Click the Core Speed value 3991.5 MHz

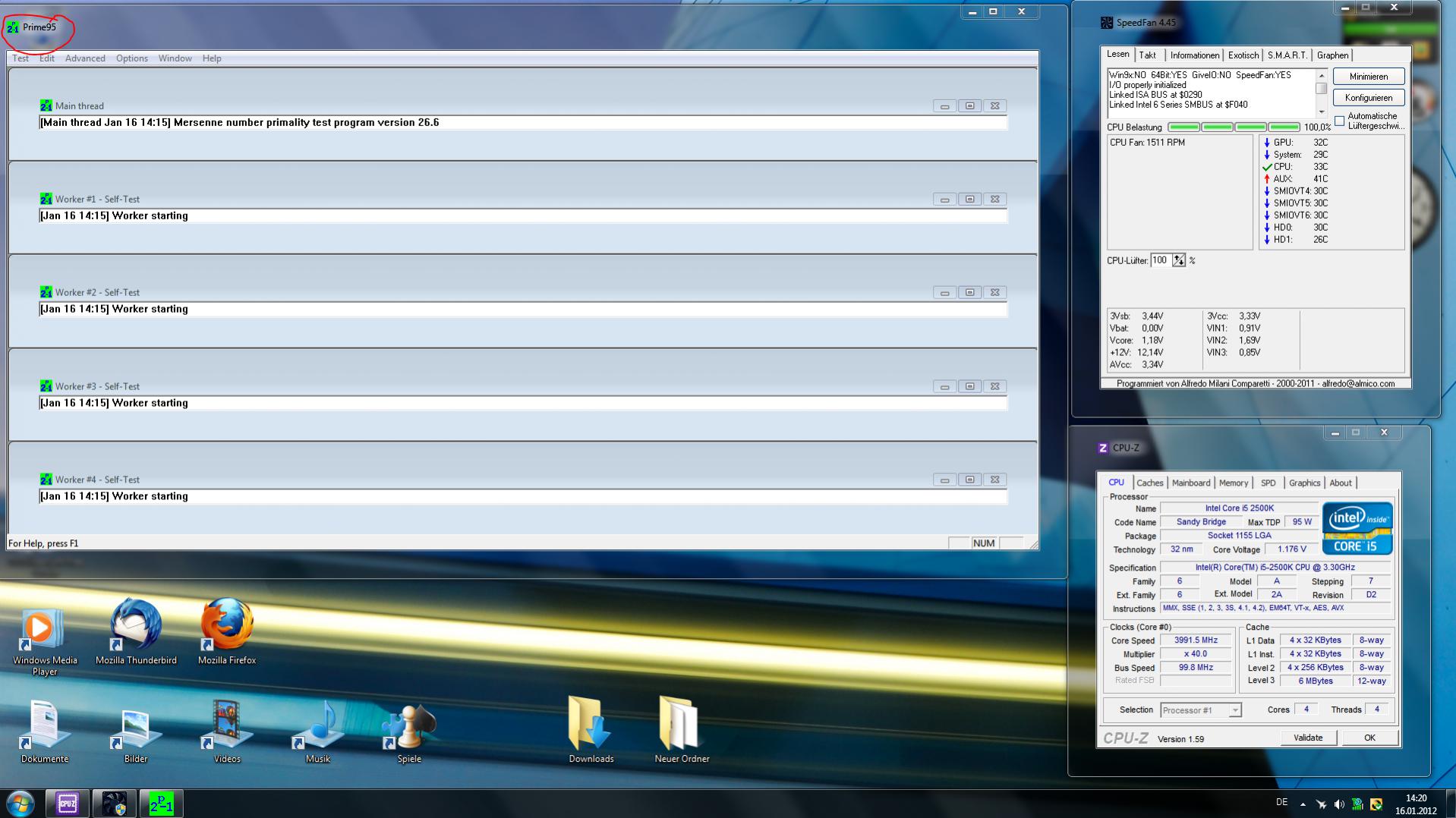coord(1196,640)
